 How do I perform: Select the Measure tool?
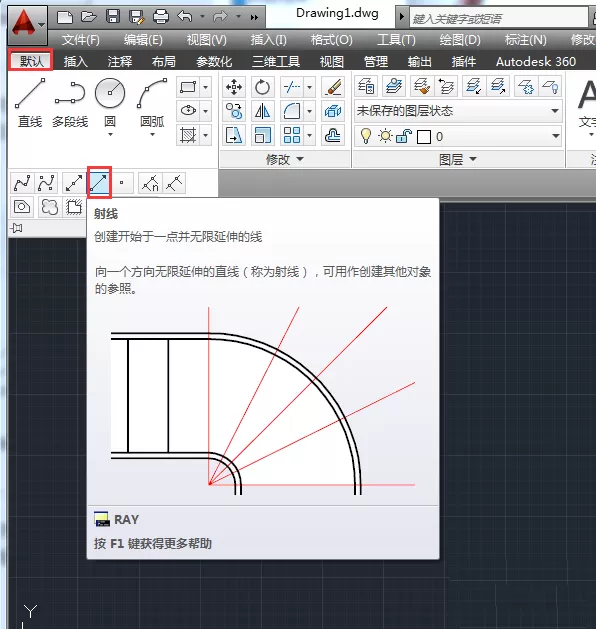coord(174,183)
